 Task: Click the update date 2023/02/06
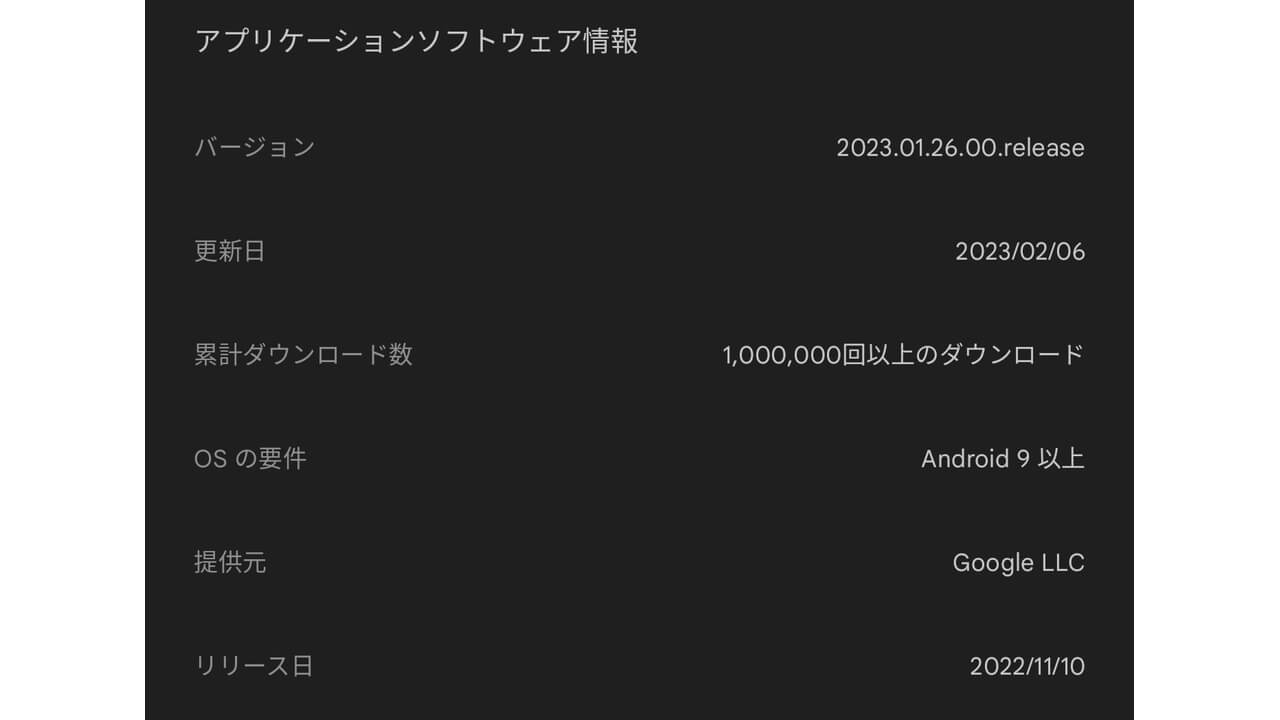[1019, 251]
